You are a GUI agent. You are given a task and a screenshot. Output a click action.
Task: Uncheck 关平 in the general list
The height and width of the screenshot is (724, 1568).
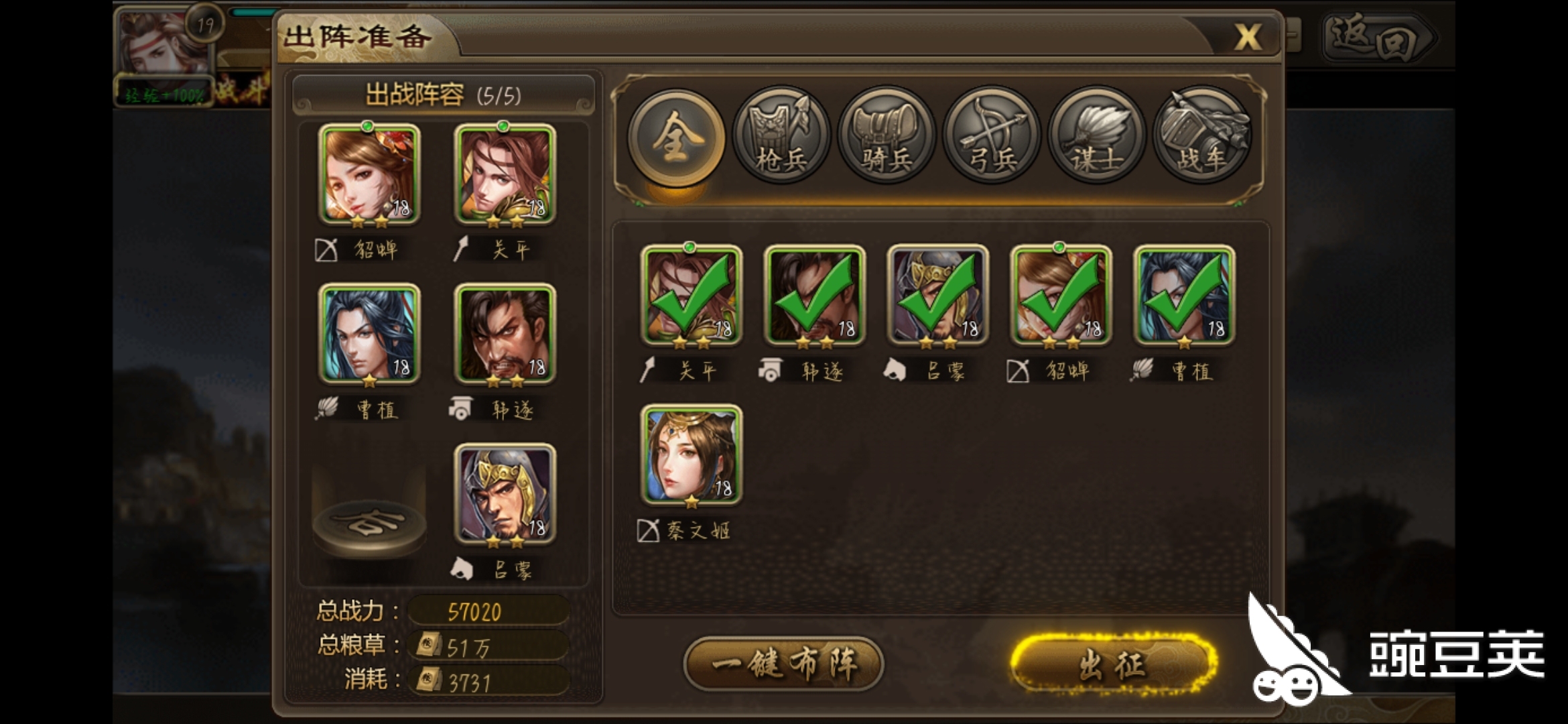tap(692, 296)
